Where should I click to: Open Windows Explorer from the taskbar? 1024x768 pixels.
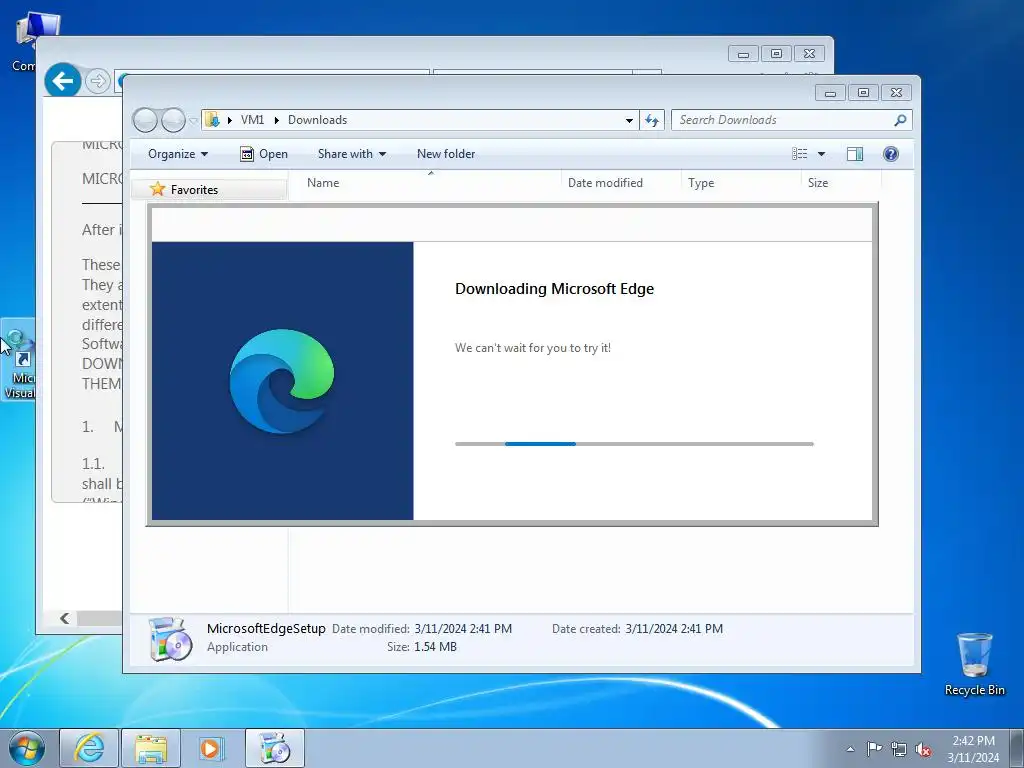click(151, 748)
